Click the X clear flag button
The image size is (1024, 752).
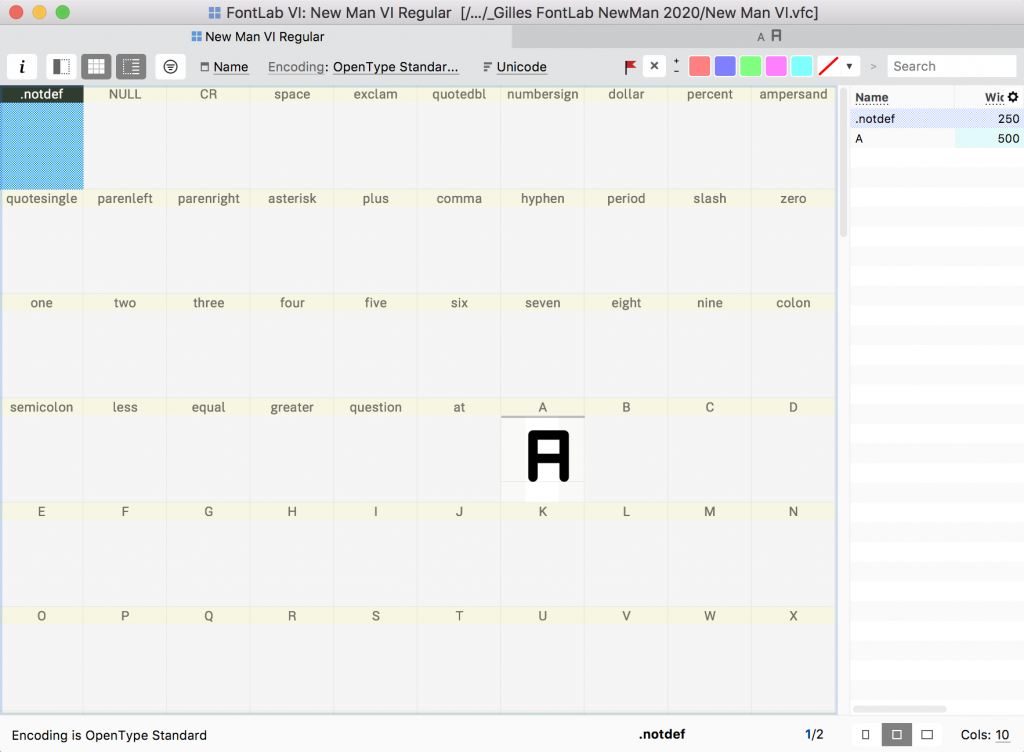(x=654, y=67)
